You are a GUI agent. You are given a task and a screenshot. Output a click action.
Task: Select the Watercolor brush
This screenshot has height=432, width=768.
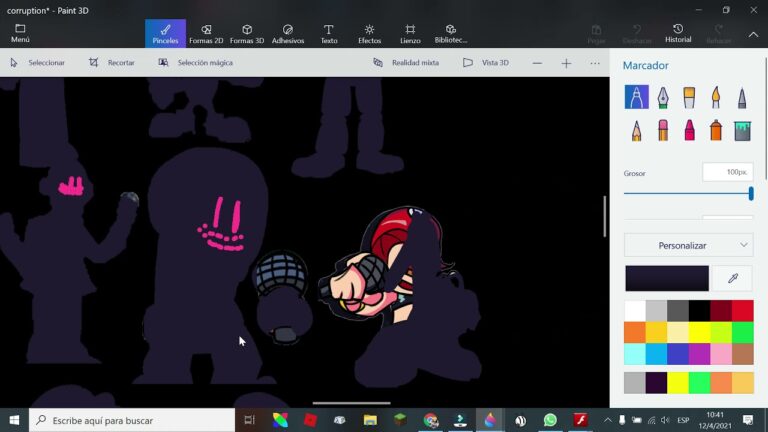coord(716,97)
